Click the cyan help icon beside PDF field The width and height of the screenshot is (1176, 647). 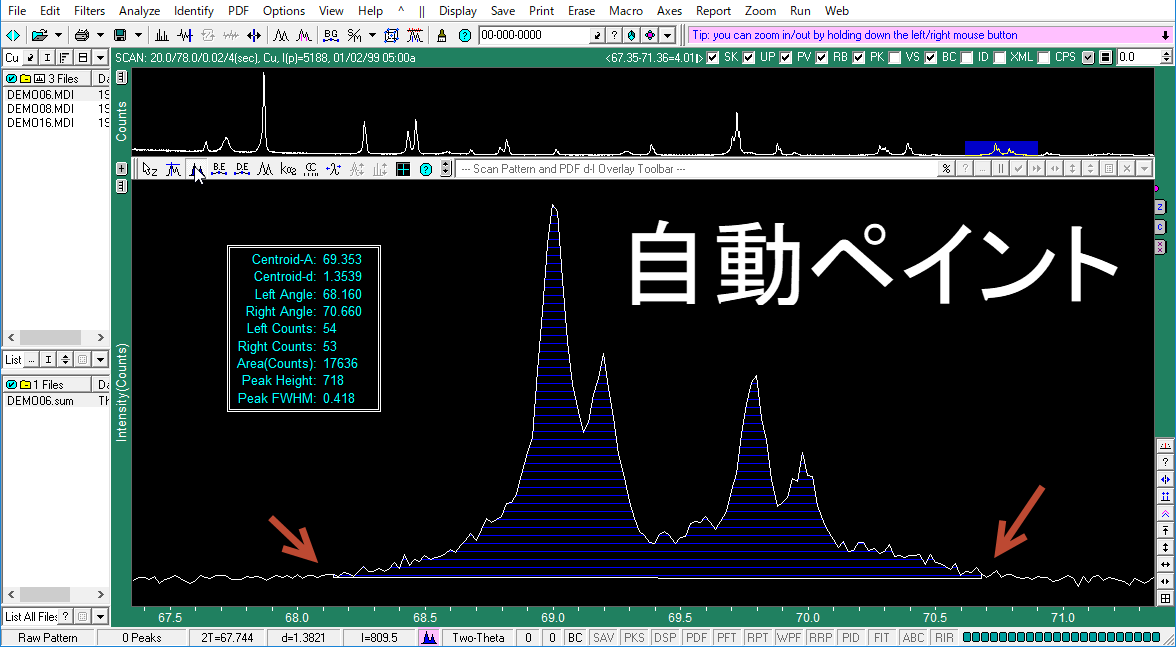(465, 35)
